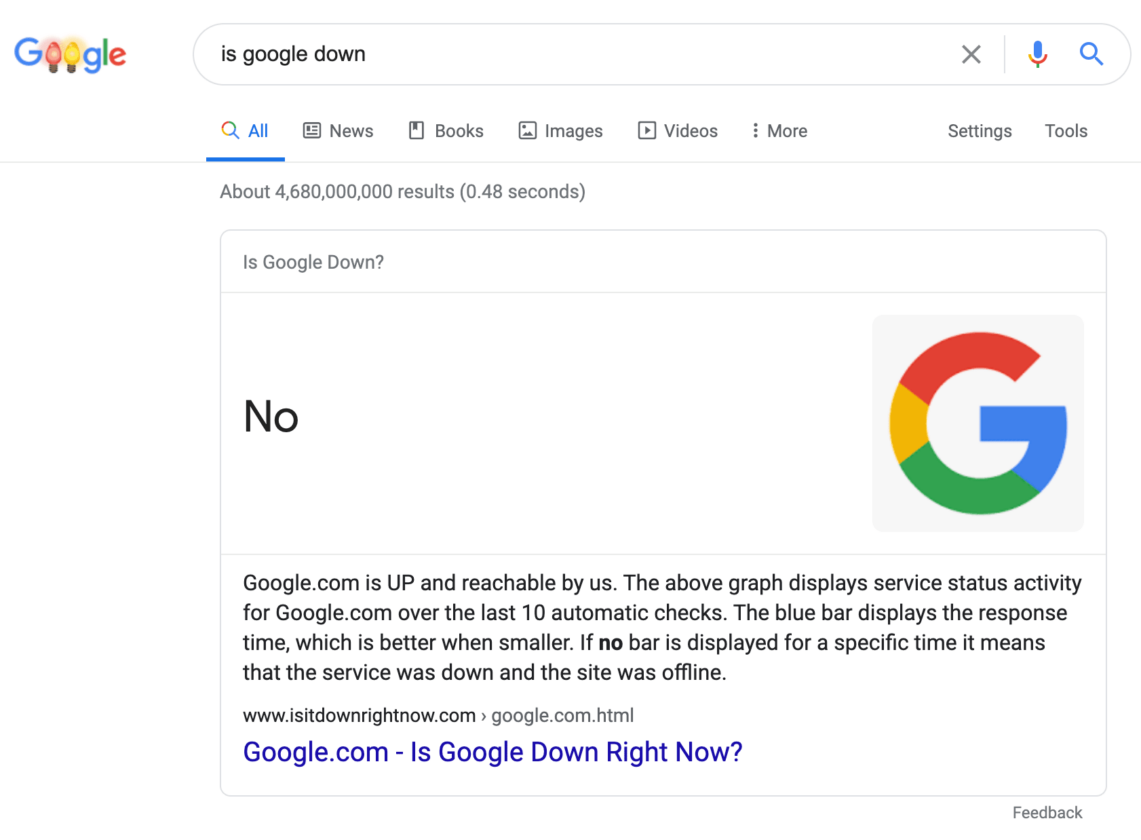This screenshot has height=840, width=1141.
Task: Clear the search query with the X icon
Action: [x=971, y=54]
